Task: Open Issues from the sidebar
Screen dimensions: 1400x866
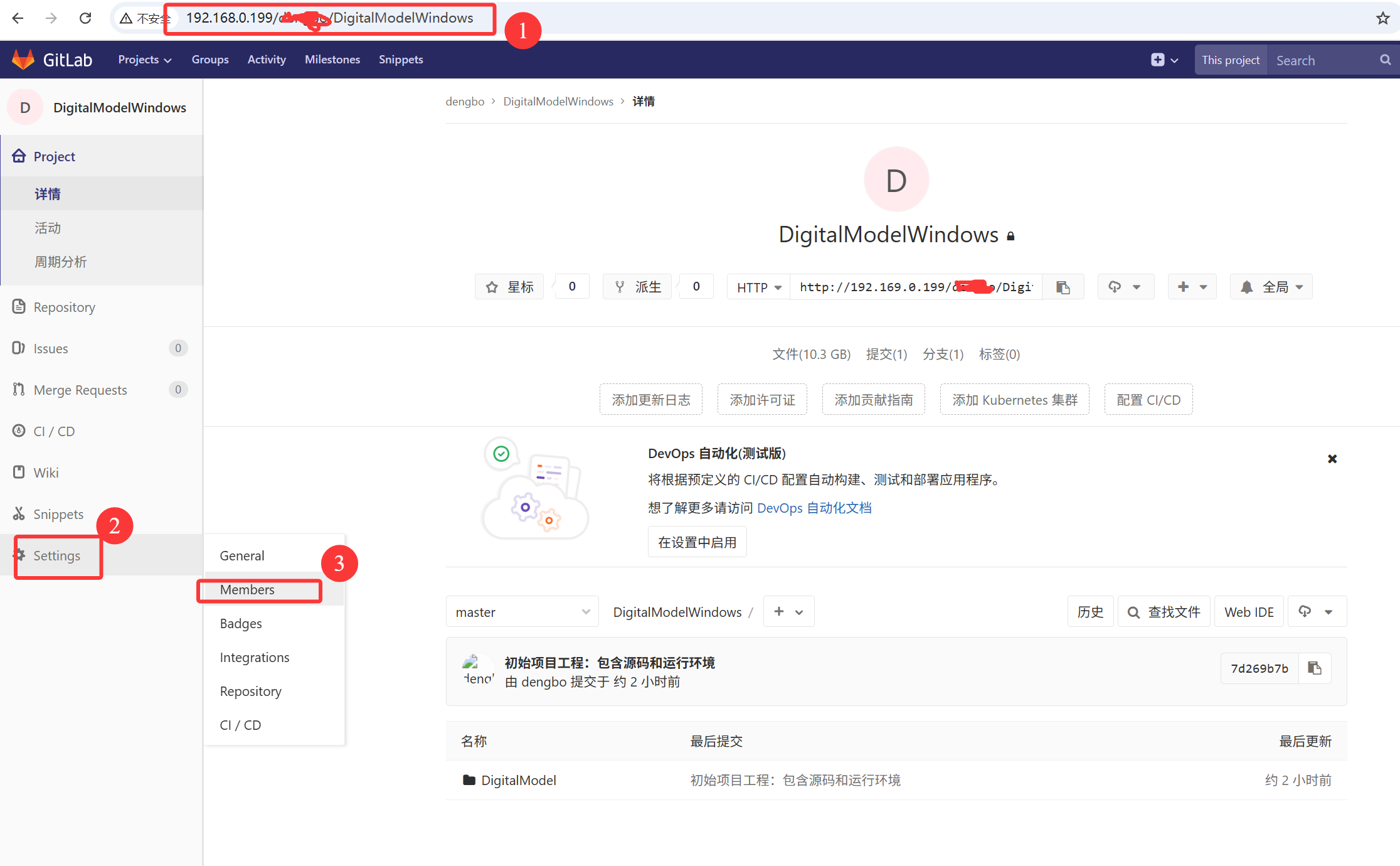Action: pos(50,348)
